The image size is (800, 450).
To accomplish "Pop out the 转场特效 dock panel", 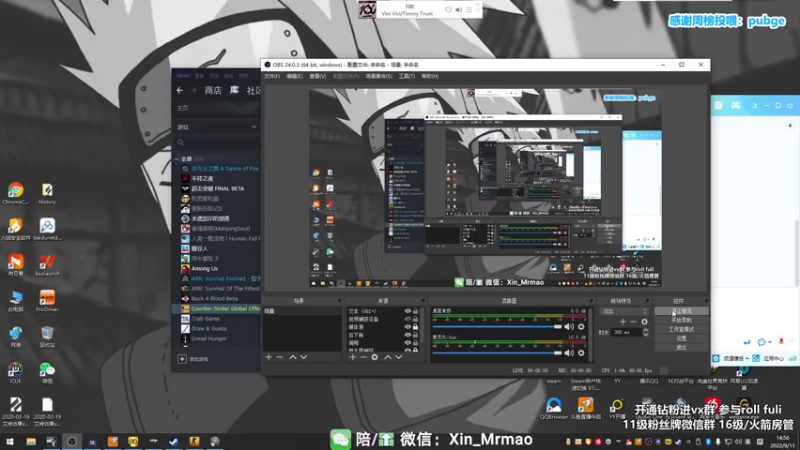I will (647, 301).
